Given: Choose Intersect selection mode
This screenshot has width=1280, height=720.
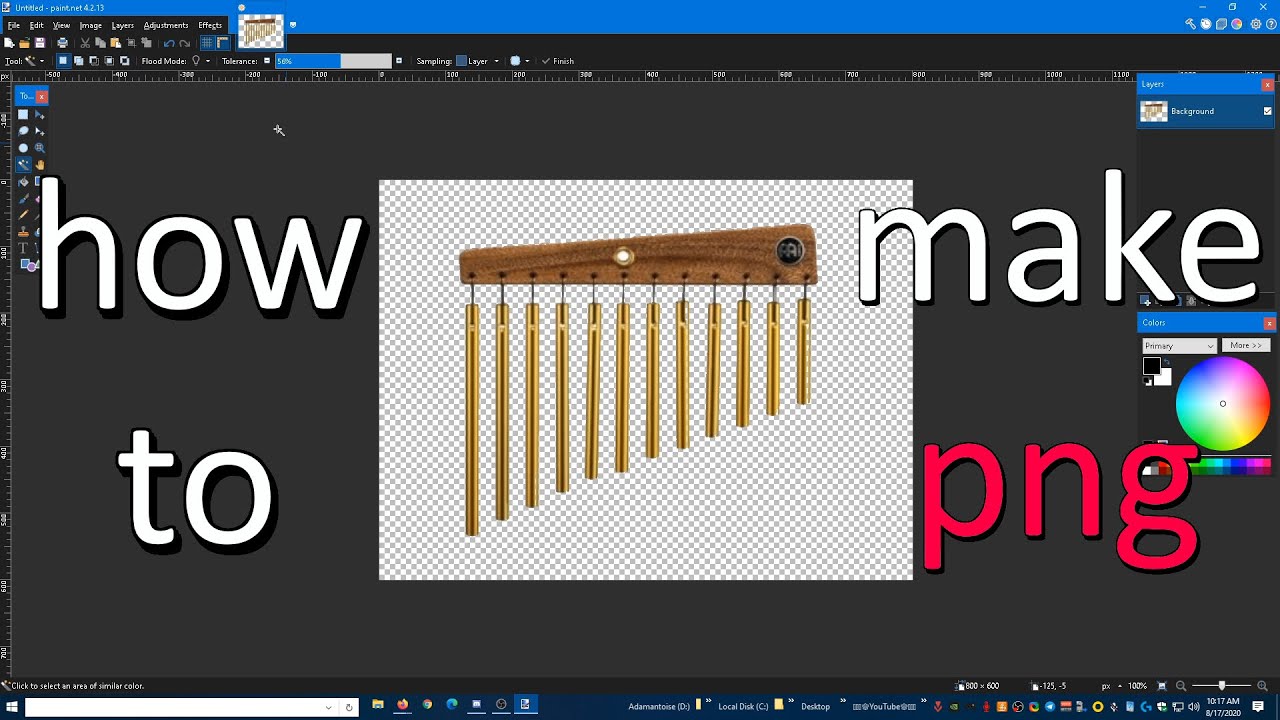Looking at the screenshot, I should pyautogui.click(x=109, y=61).
